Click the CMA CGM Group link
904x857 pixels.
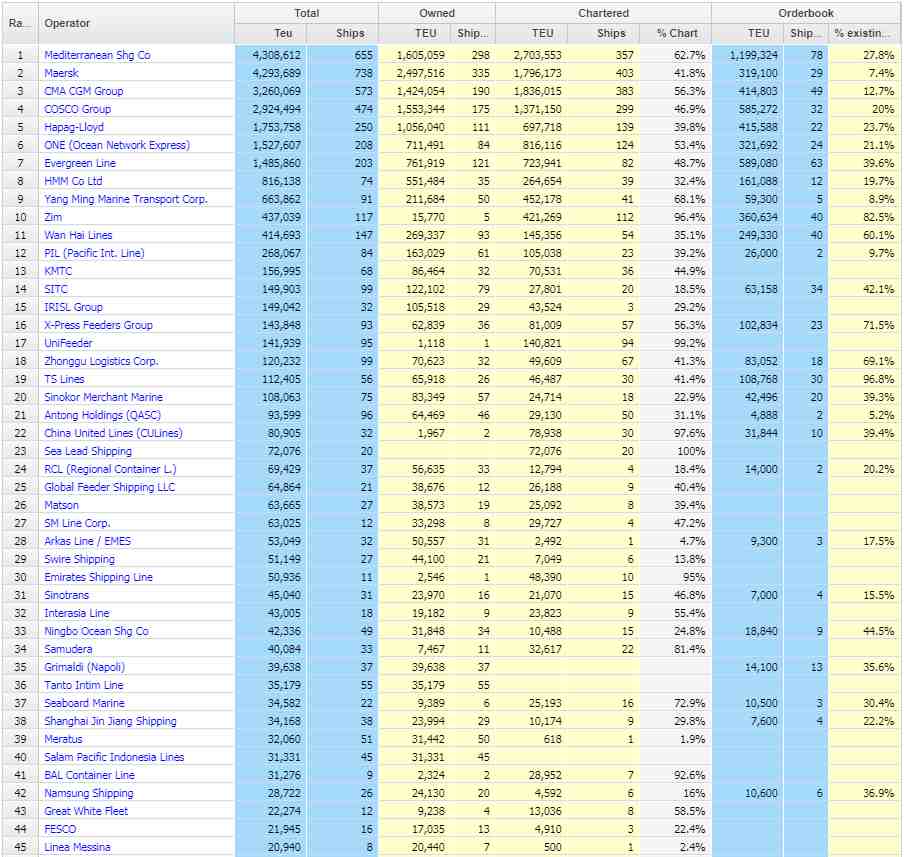click(84, 91)
